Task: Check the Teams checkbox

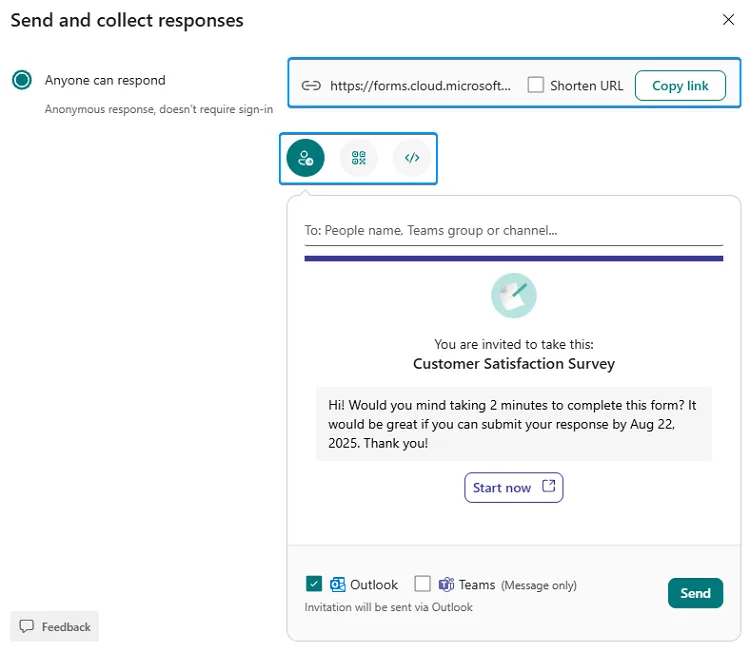Action: 422,584
